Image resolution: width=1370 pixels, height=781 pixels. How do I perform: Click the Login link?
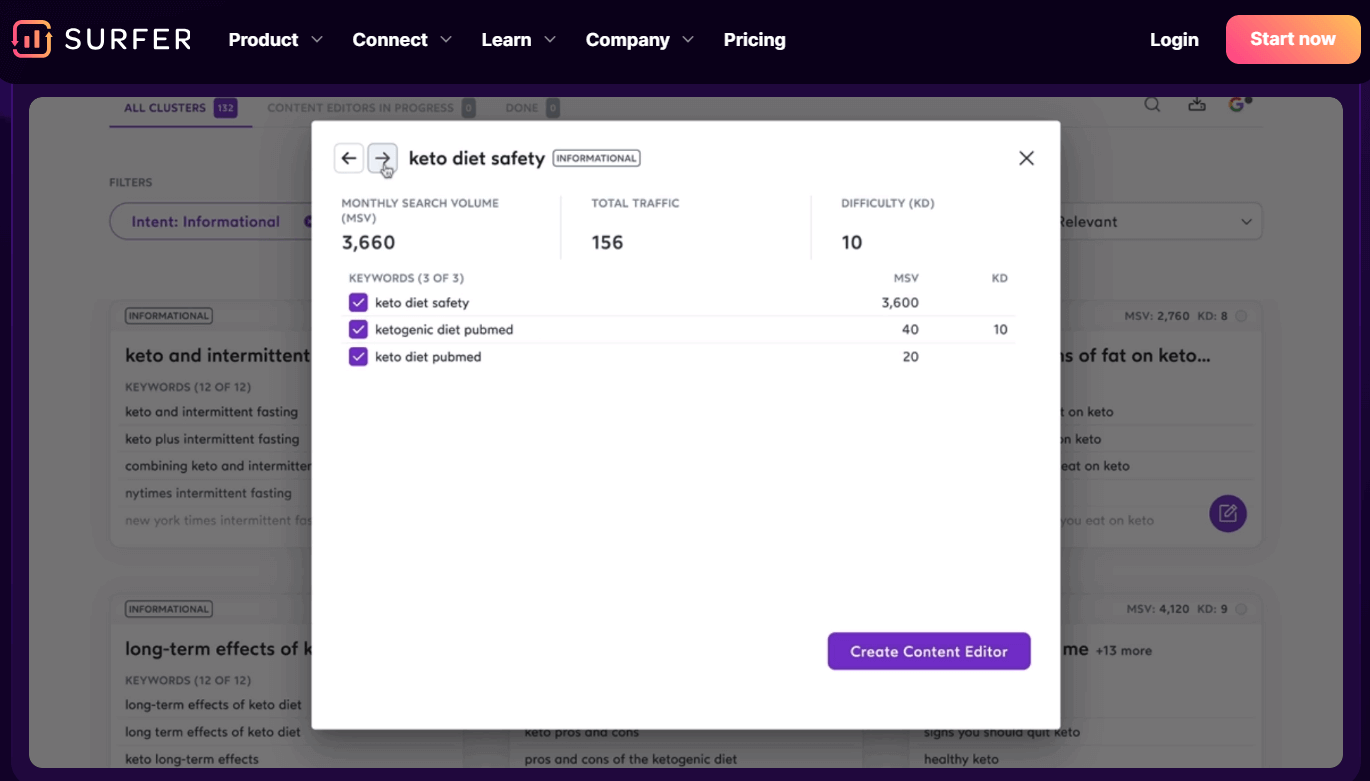pos(1174,40)
